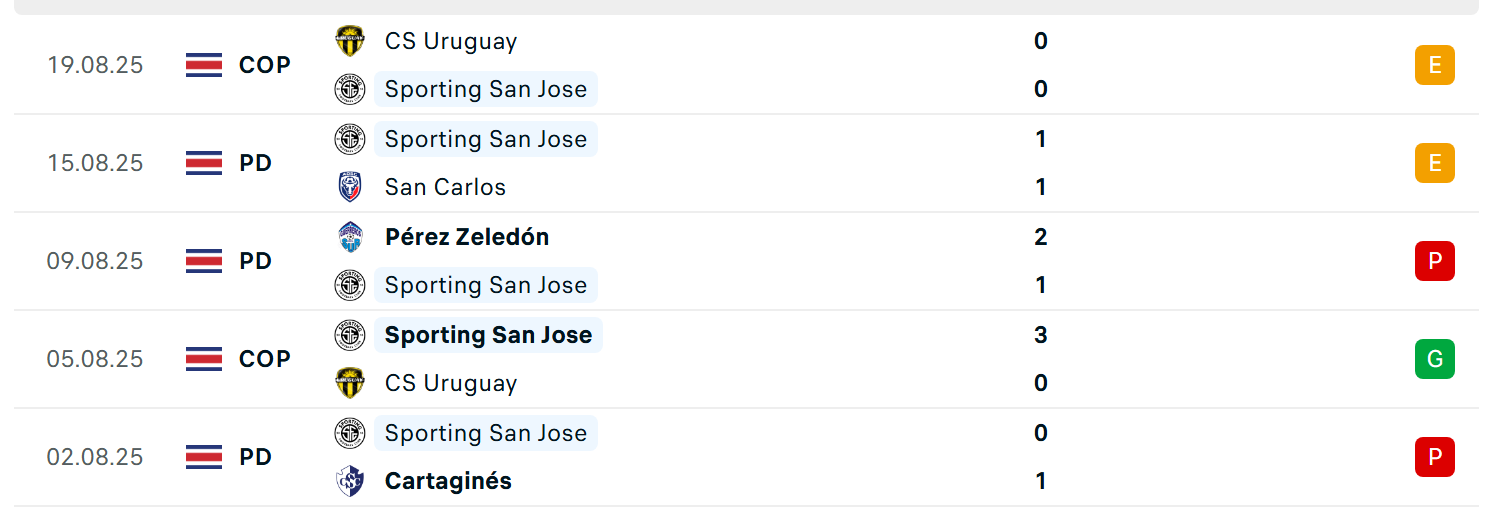Screen dimensions: 1496x519
Task: Click Costa Rica flag beside 19.08.25 COP
Action: click(x=204, y=65)
